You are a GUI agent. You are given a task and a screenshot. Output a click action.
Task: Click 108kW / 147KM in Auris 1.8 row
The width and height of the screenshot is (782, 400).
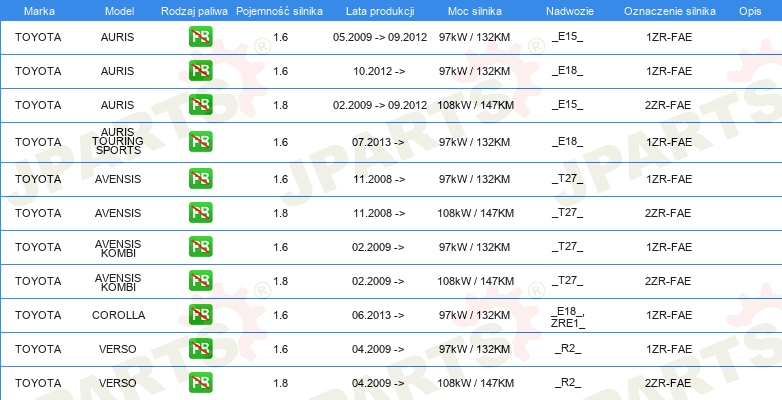pos(476,105)
